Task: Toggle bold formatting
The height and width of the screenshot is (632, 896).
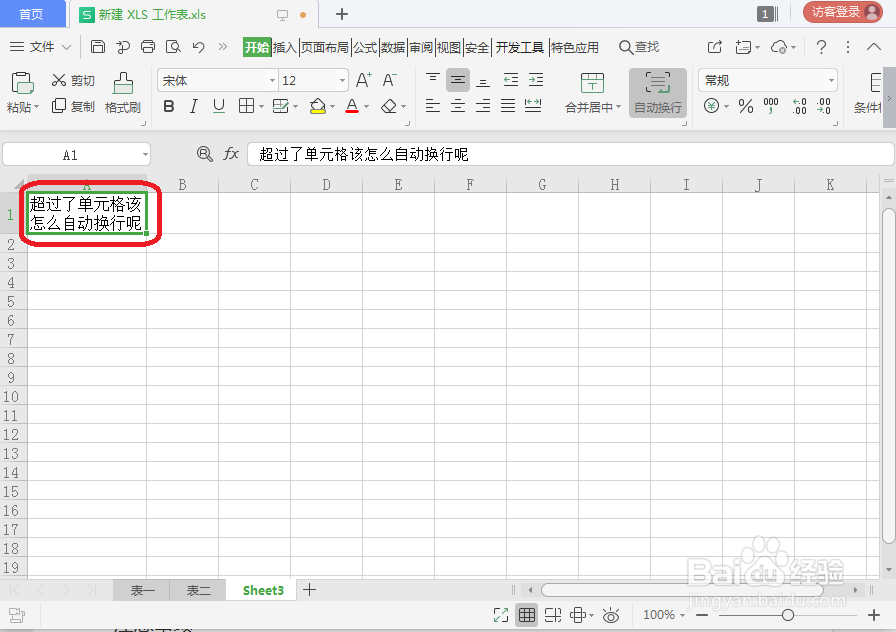Action: click(169, 106)
